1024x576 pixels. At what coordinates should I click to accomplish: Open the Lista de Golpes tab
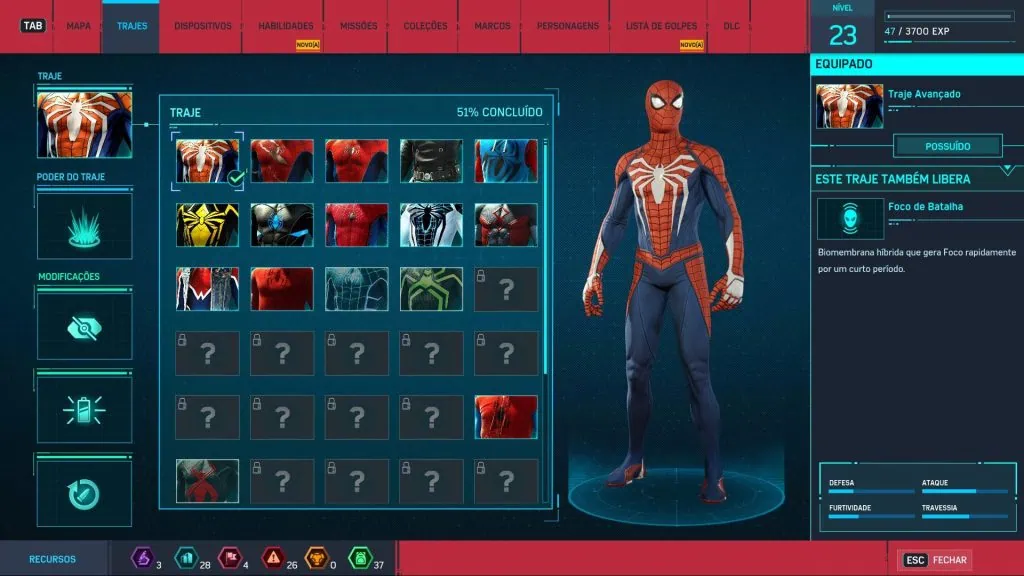661,26
